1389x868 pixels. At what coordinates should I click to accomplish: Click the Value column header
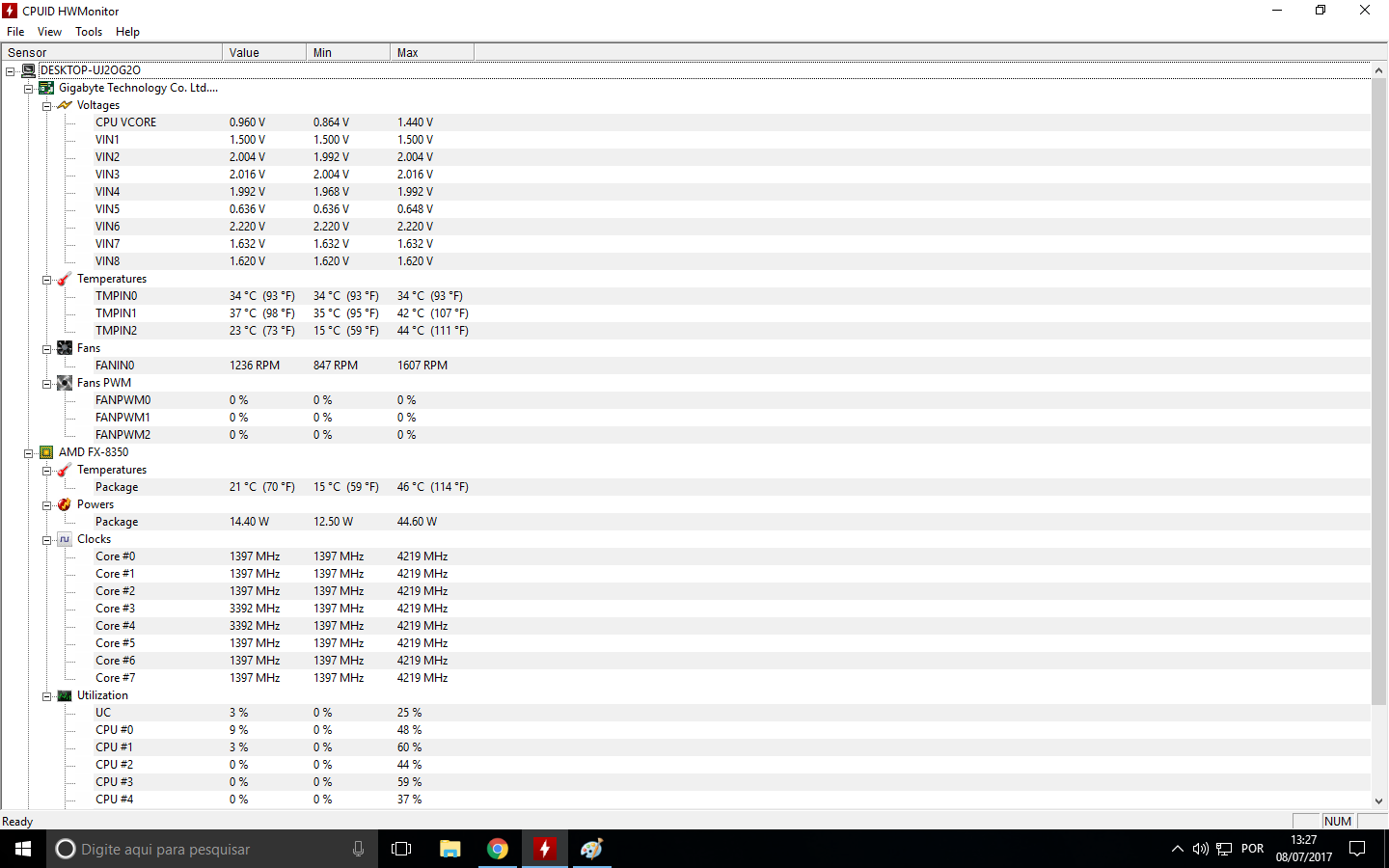264,52
